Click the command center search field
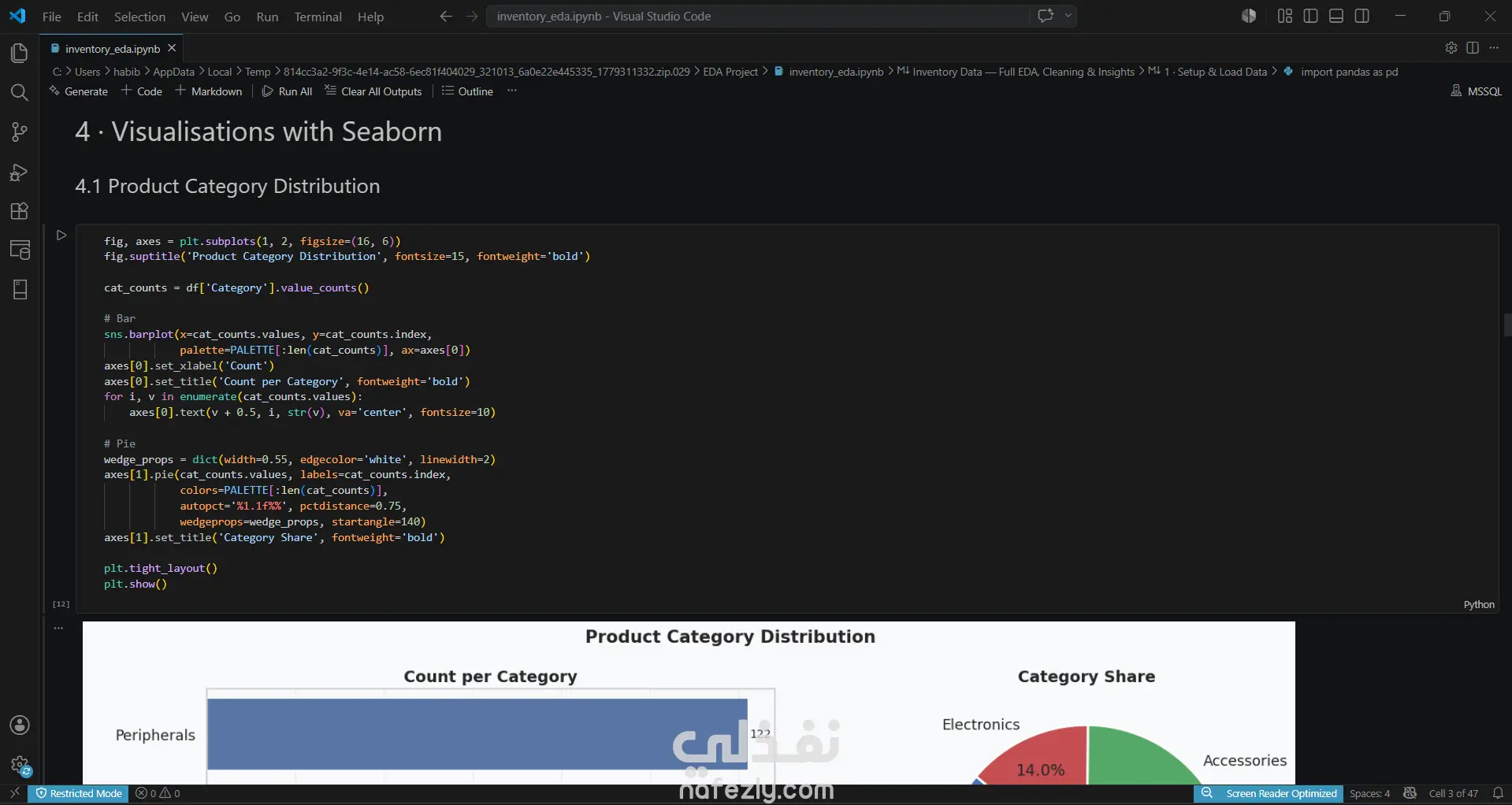Image resolution: width=1512 pixels, height=805 pixels. [x=757, y=16]
